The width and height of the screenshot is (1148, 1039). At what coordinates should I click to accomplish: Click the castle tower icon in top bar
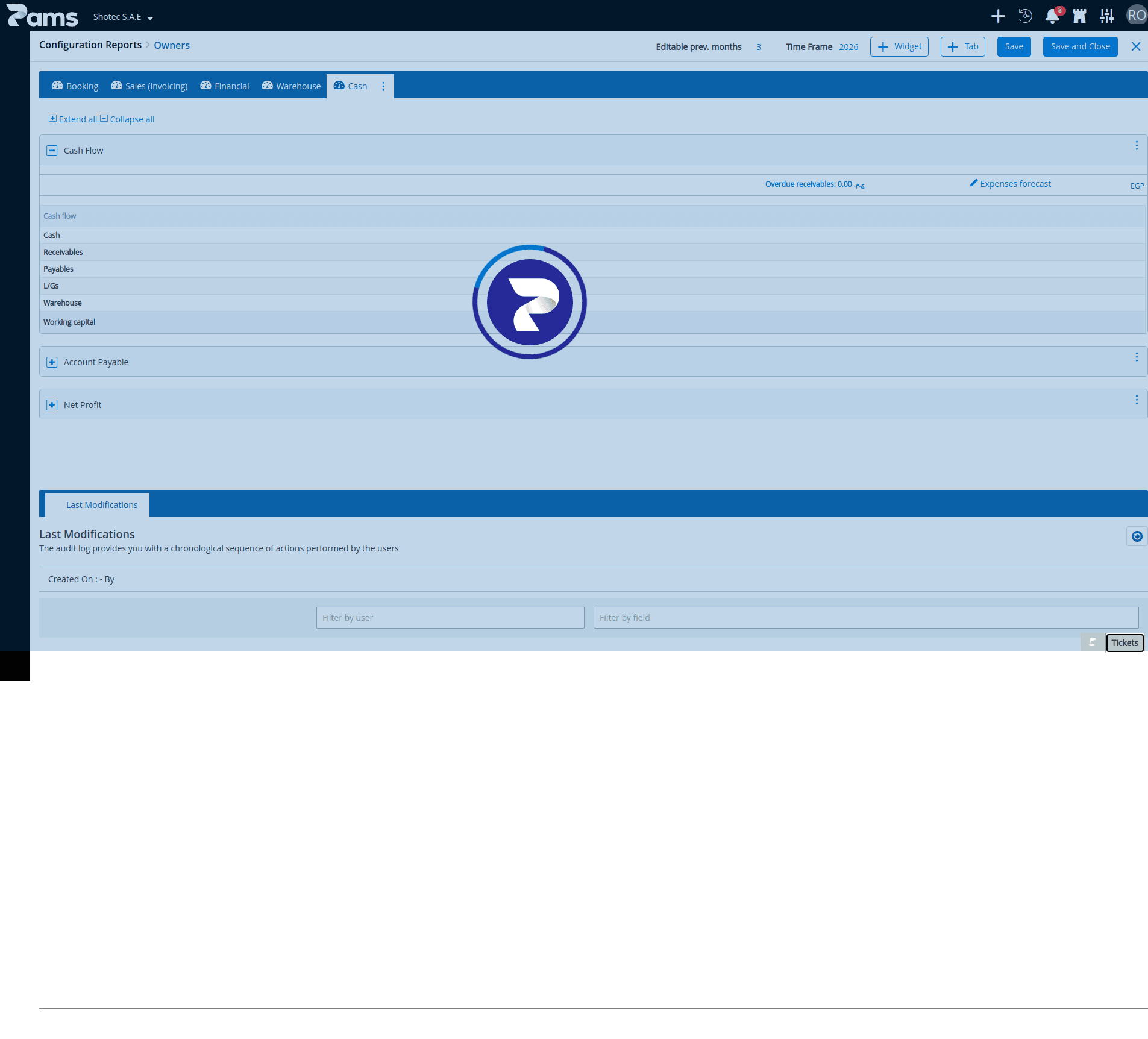click(x=1079, y=16)
